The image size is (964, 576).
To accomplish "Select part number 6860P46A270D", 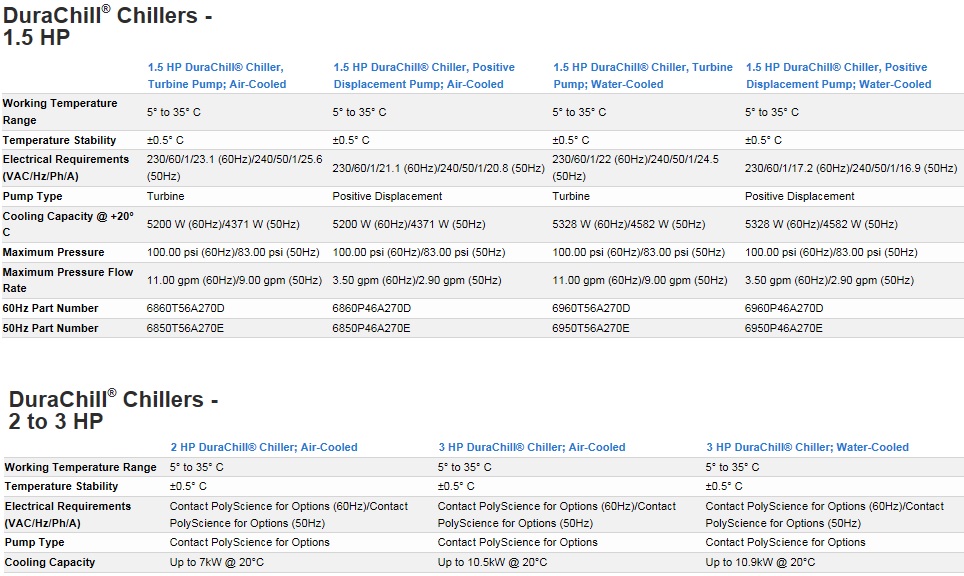I will click(371, 308).
